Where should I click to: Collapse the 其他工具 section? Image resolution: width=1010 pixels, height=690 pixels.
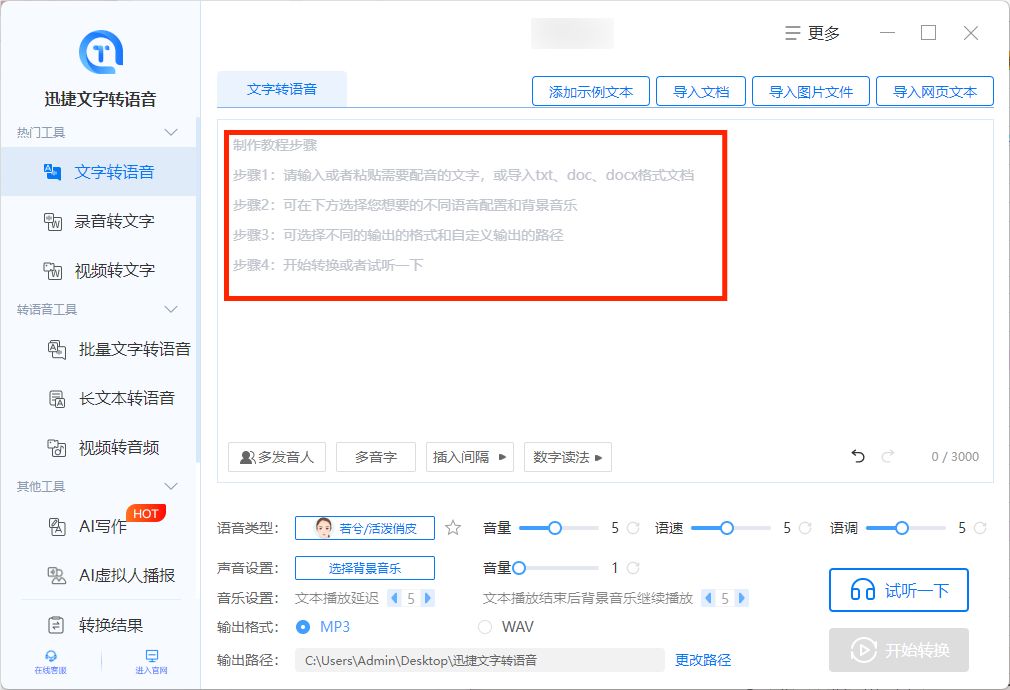point(171,486)
